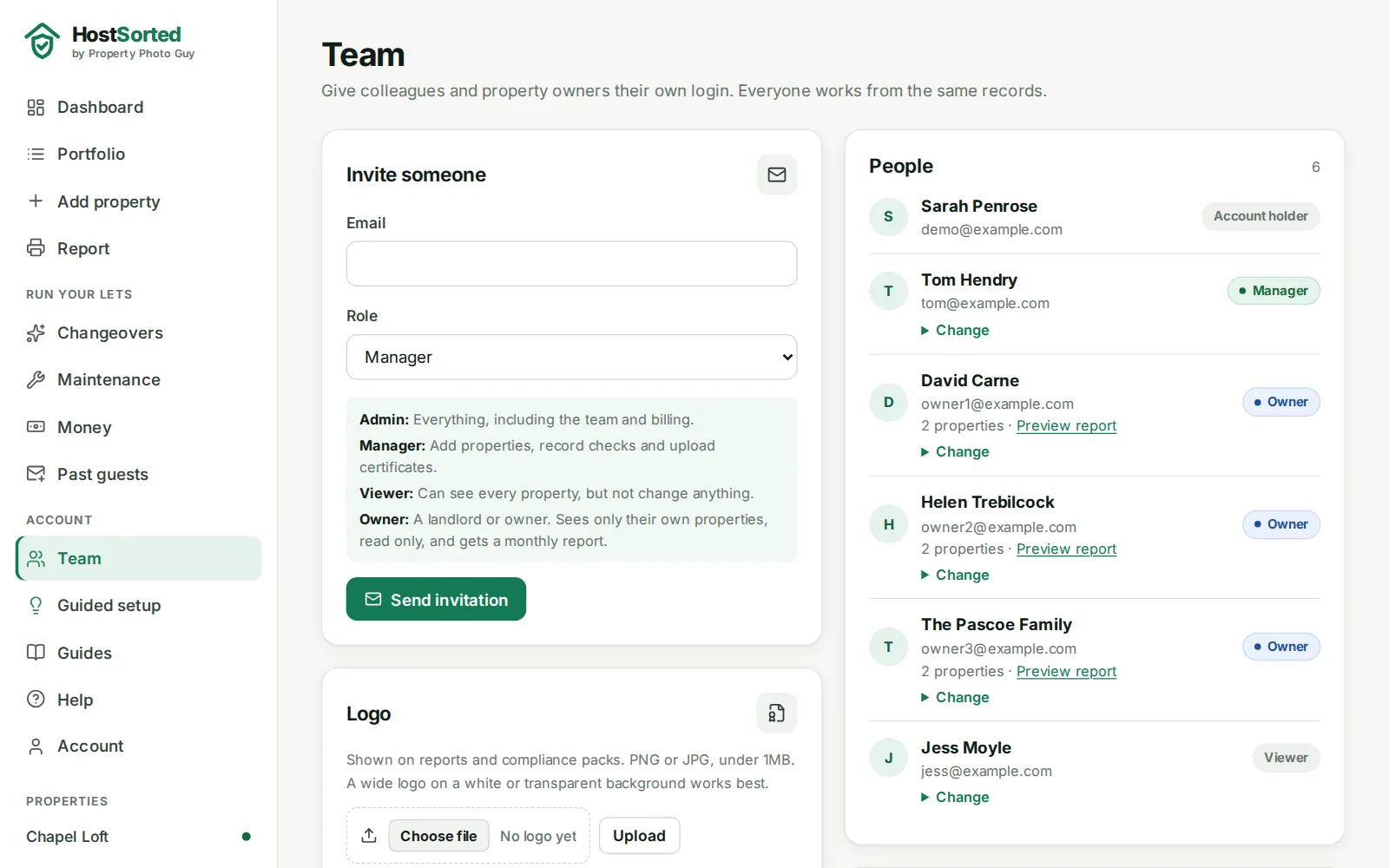The image size is (1389, 868).
Task: Expand Change under Tom Hendry
Action: point(955,330)
